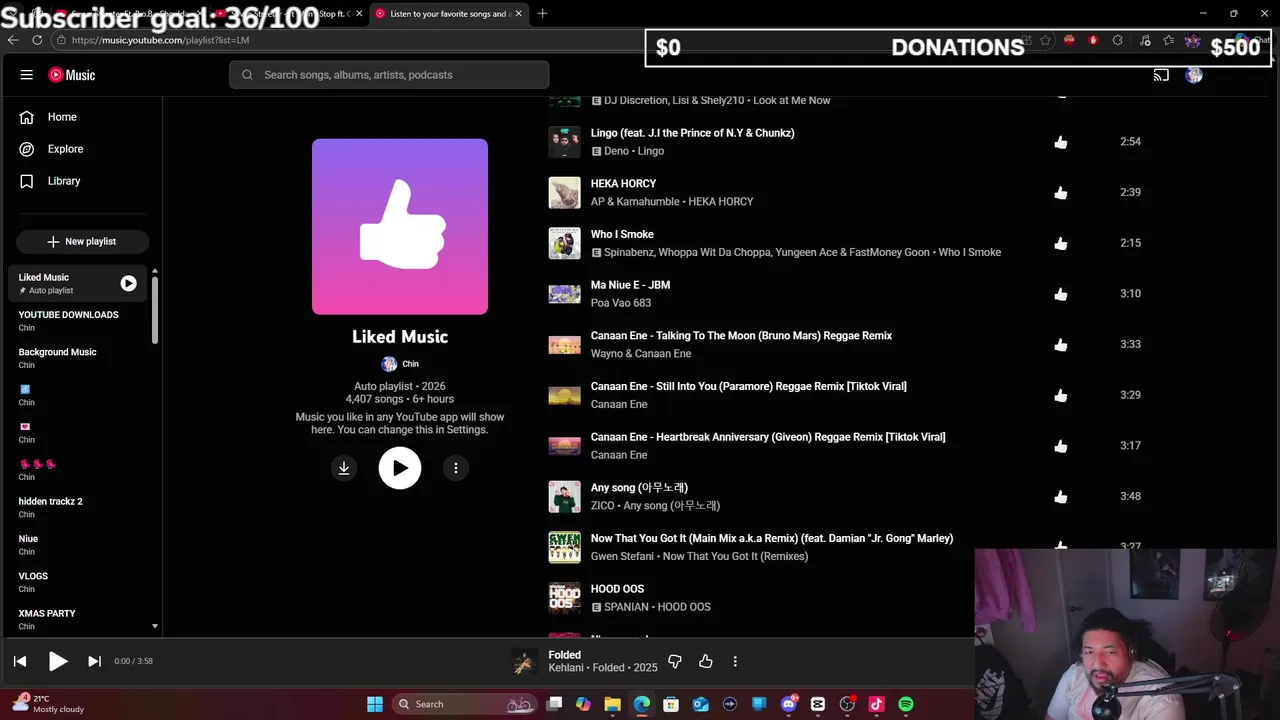
Task: Dislike the now-playing song Folded
Action: click(x=675, y=662)
